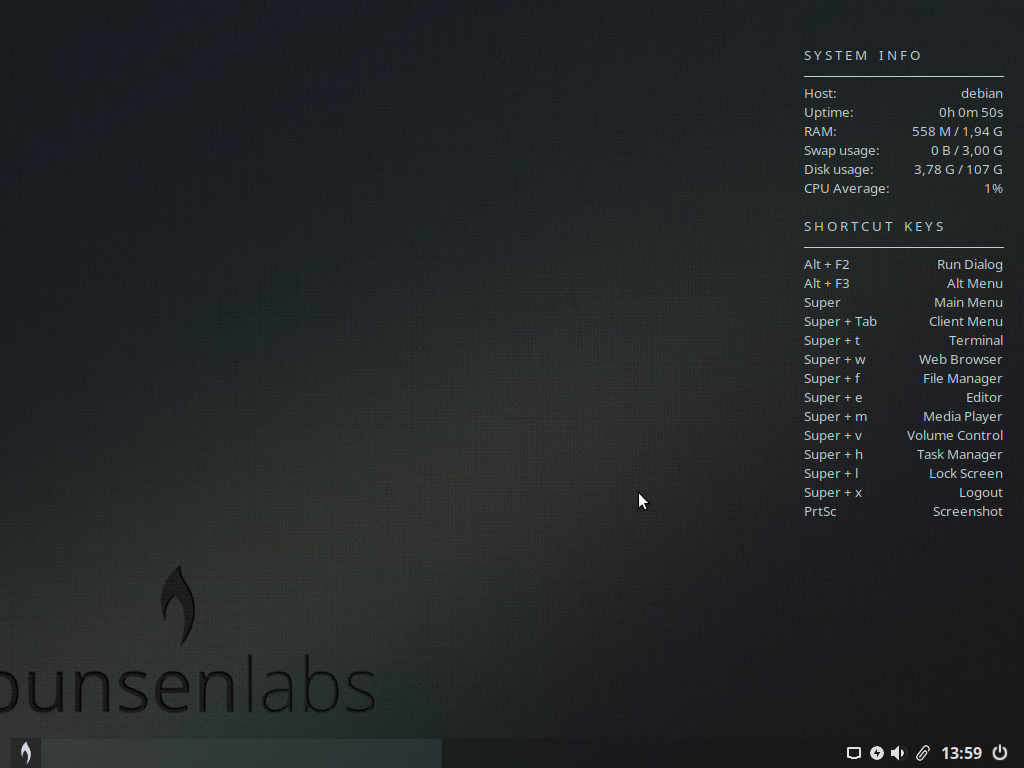
Task: Click the 'Web Browser' shortcut label
Action: 961,359
